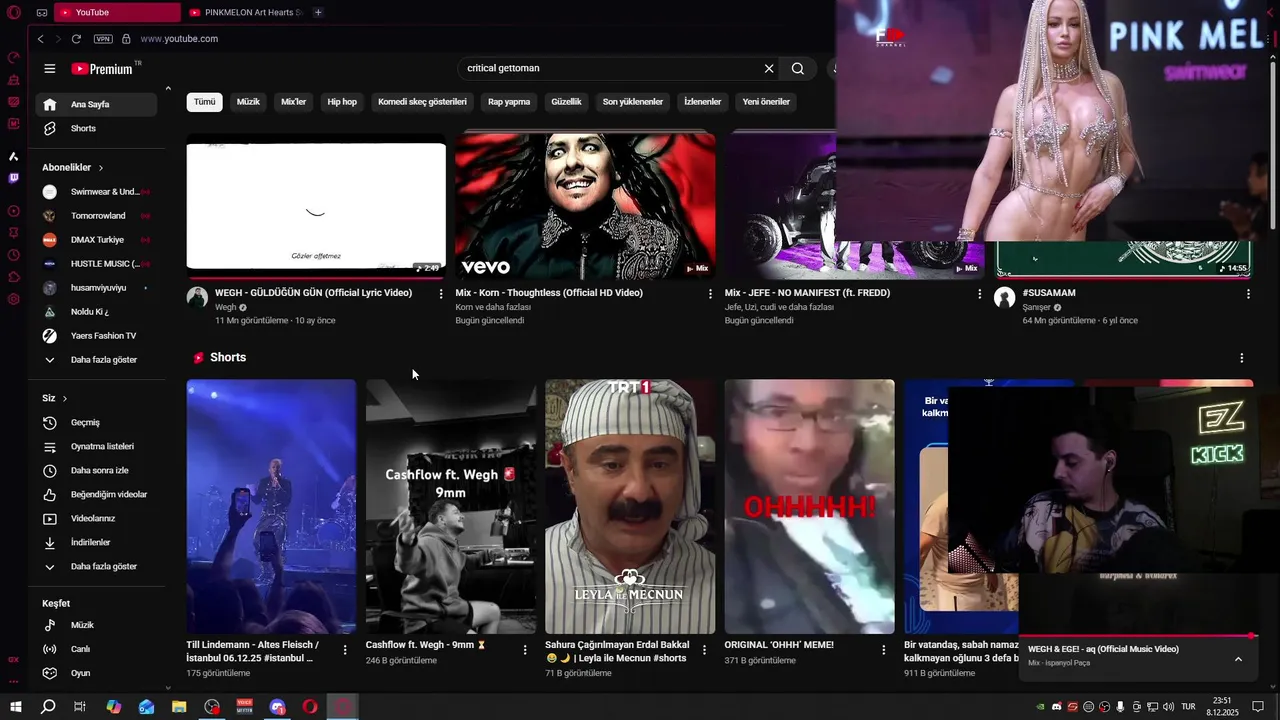Open the WEGH - GÜLDÜĞÜN GÜN video thumbnail

316,205
